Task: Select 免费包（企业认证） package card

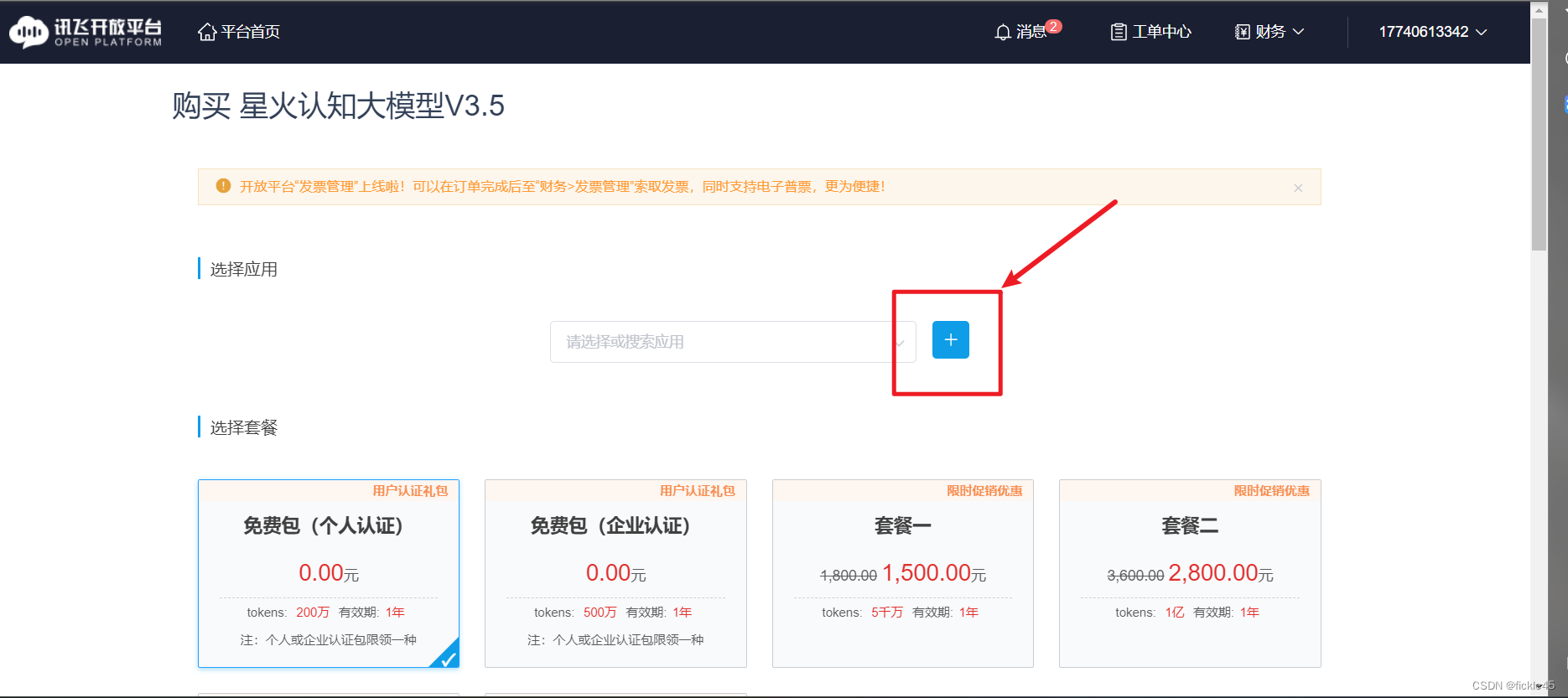Action: tap(615, 573)
